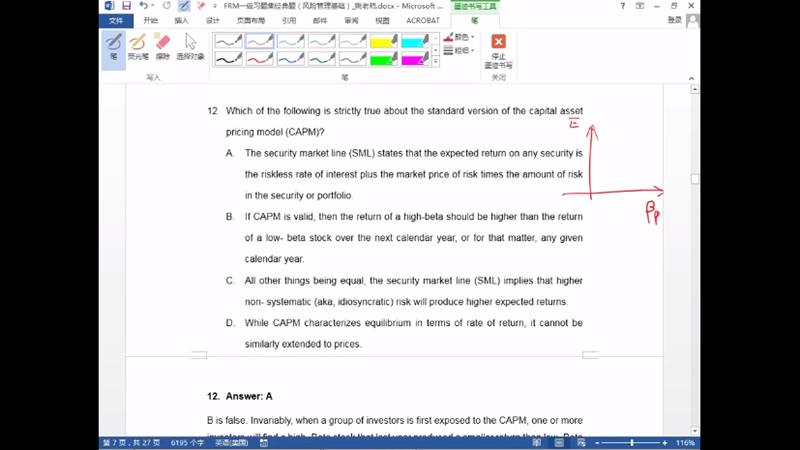Click Sign in (登录) account link
Viewport: 800px width, 450px height.
(674, 20)
